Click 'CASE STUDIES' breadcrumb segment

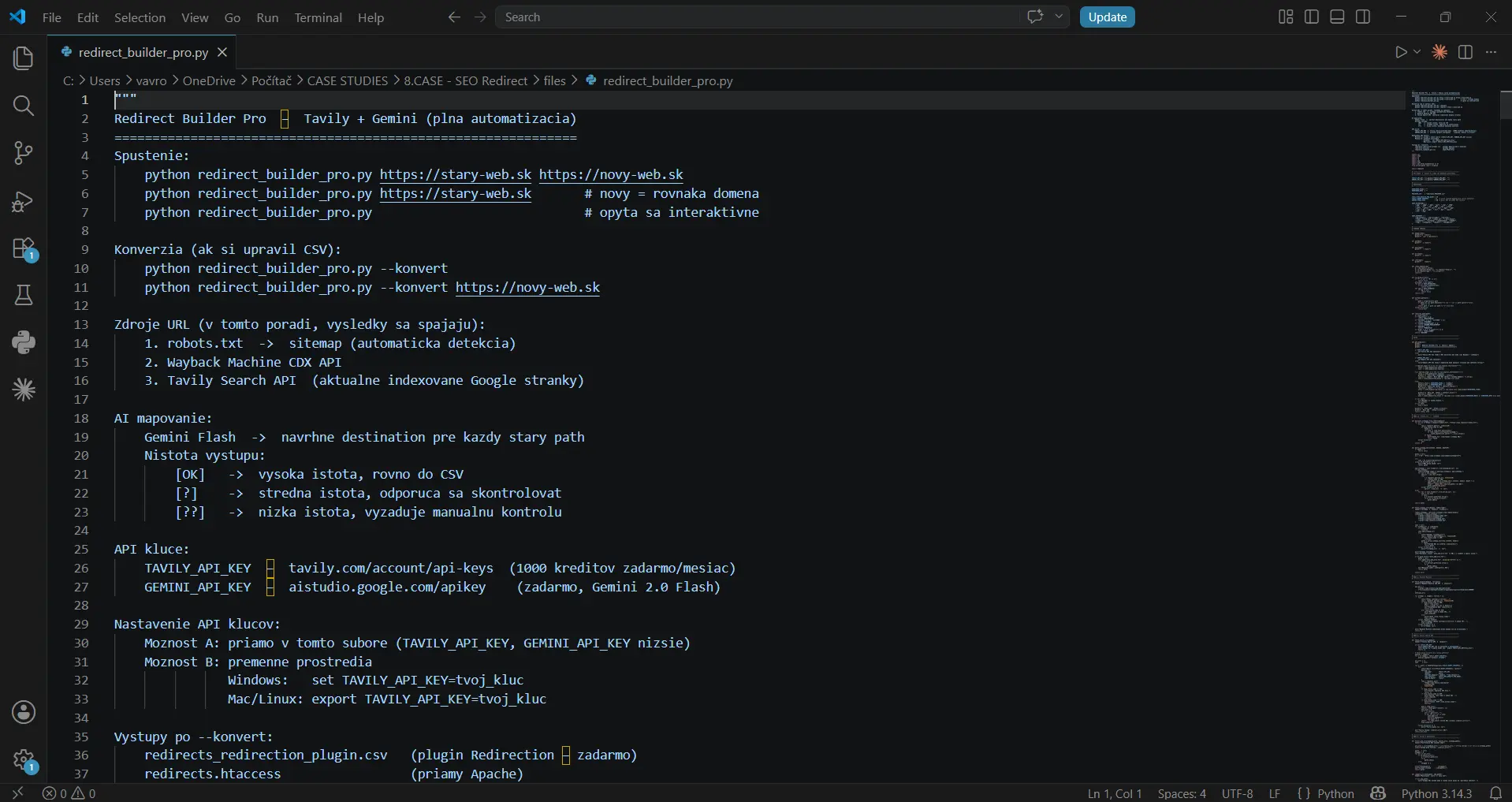(348, 80)
